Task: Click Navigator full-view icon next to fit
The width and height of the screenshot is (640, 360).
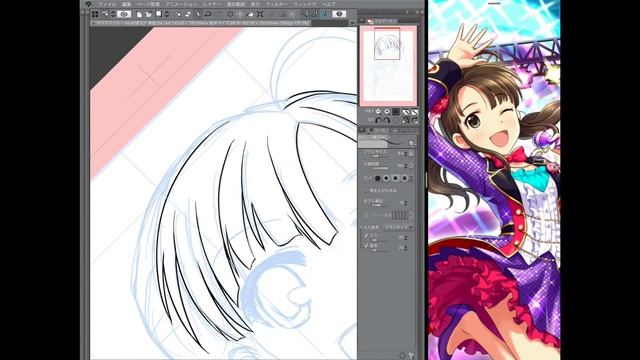Action: (414, 111)
